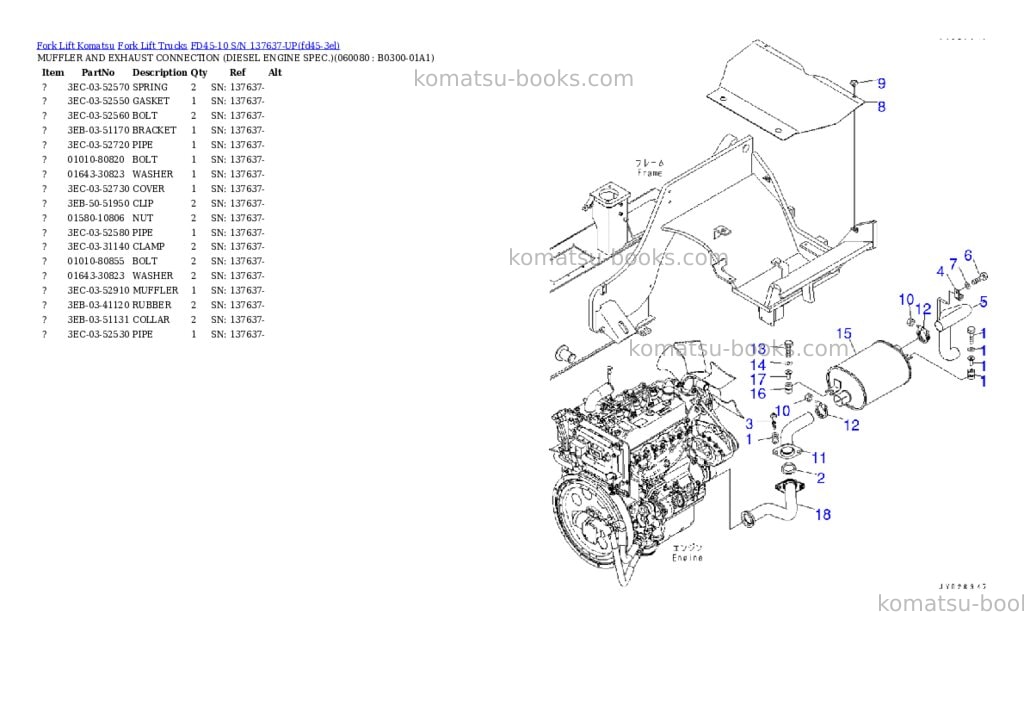Image resolution: width=1024 pixels, height=725 pixels.
Task: Select part number 3EB-03-41120 RUBBER
Action: [x=120, y=305]
